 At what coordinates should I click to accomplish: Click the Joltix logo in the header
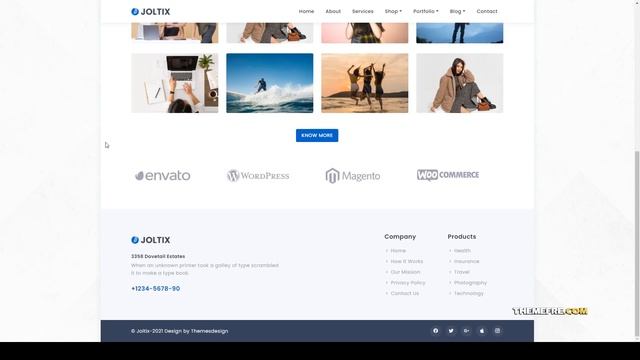(x=151, y=11)
